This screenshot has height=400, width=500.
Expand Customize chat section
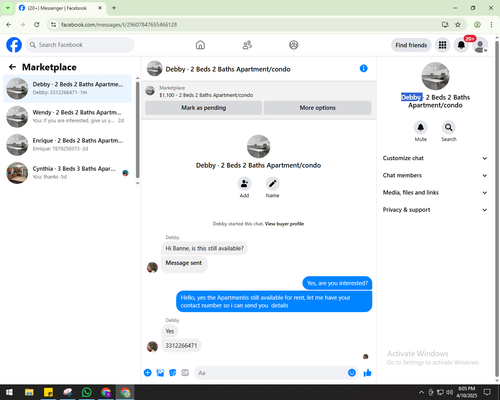pyautogui.click(x=435, y=158)
